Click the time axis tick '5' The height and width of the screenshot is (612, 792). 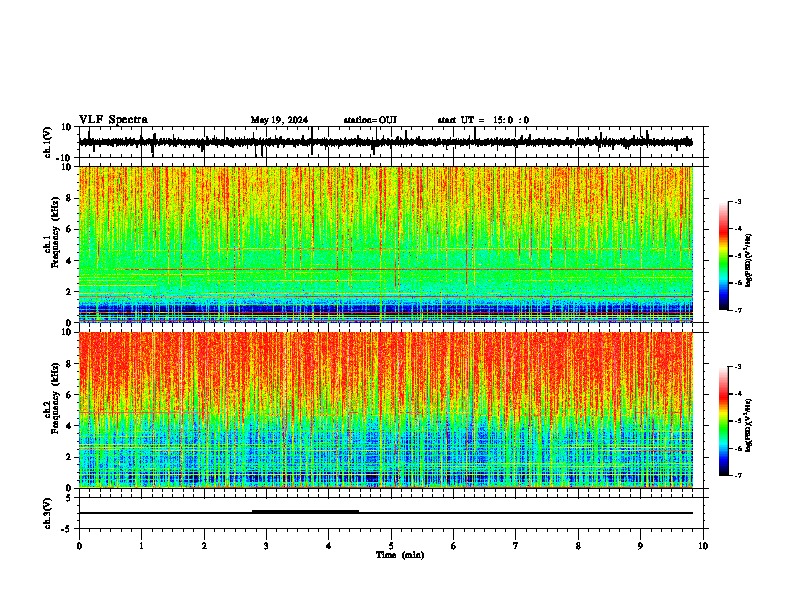coord(391,546)
